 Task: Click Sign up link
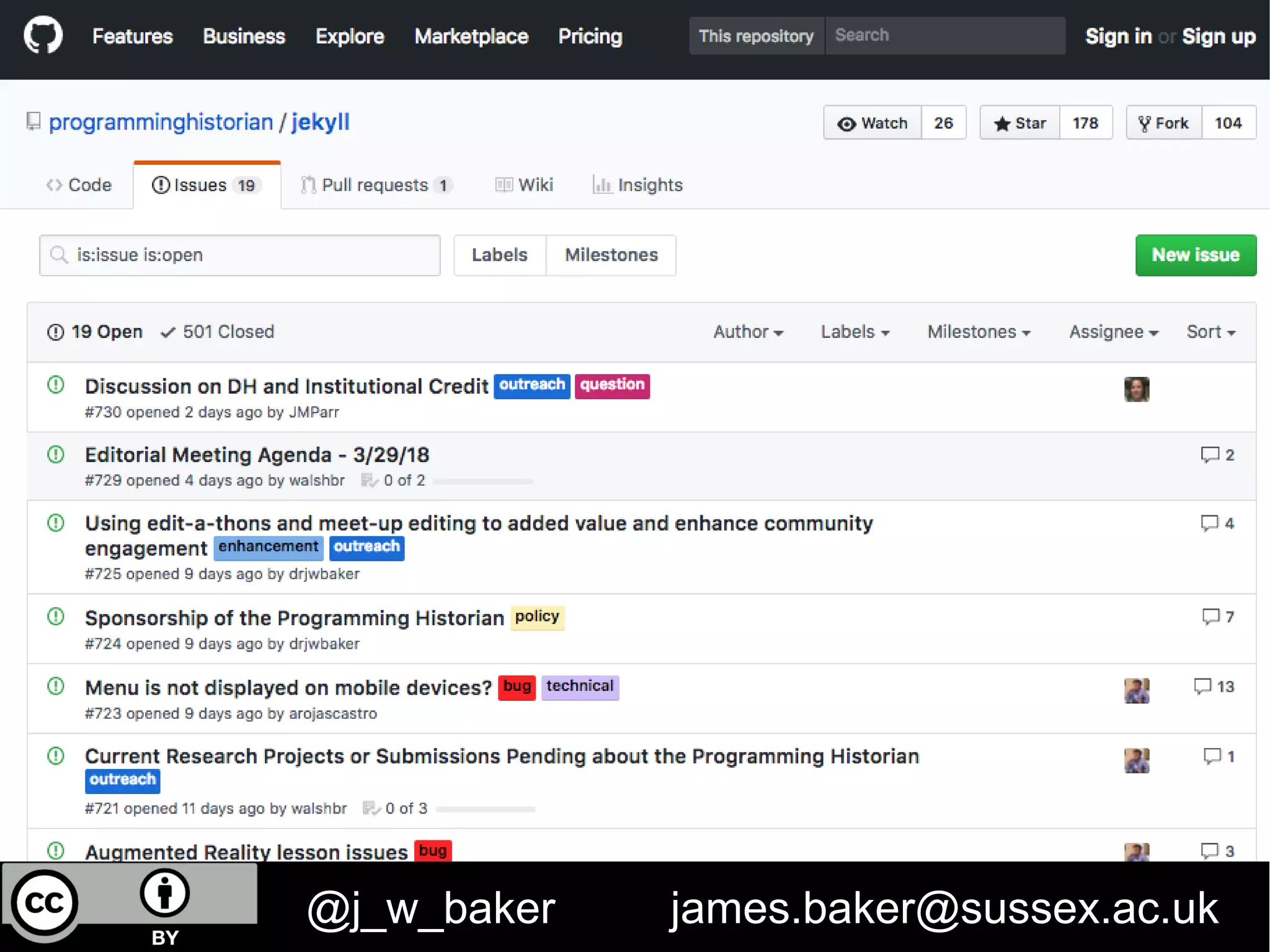[x=1219, y=36]
